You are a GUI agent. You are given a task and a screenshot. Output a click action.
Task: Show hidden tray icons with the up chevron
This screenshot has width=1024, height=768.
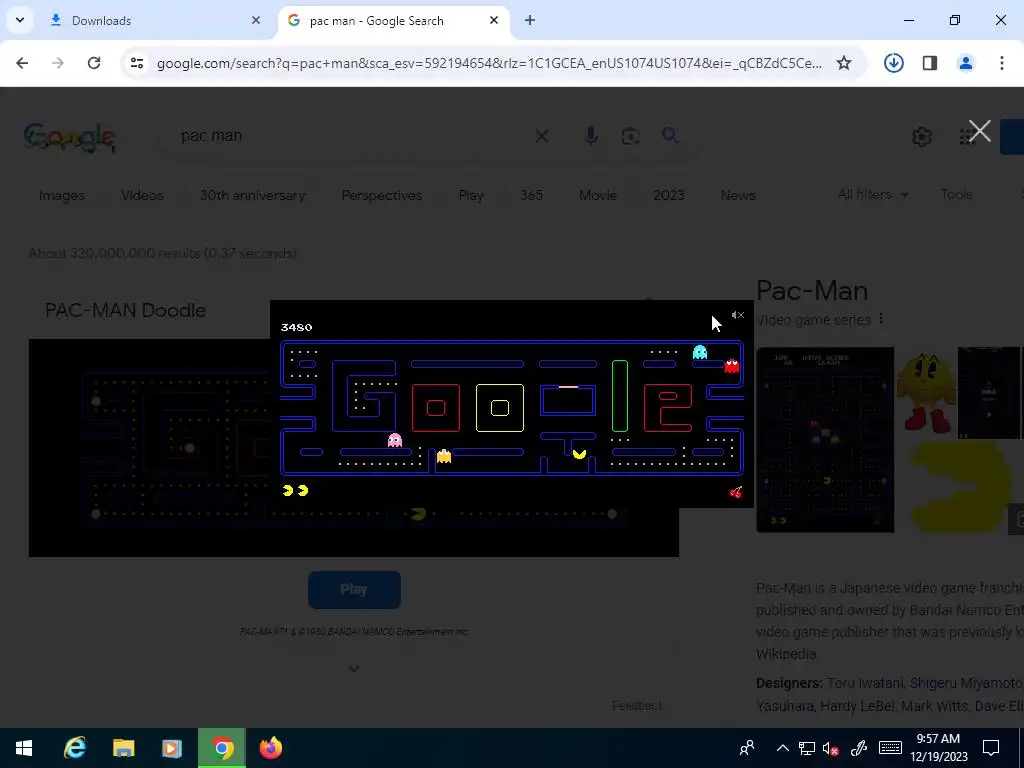click(782, 748)
